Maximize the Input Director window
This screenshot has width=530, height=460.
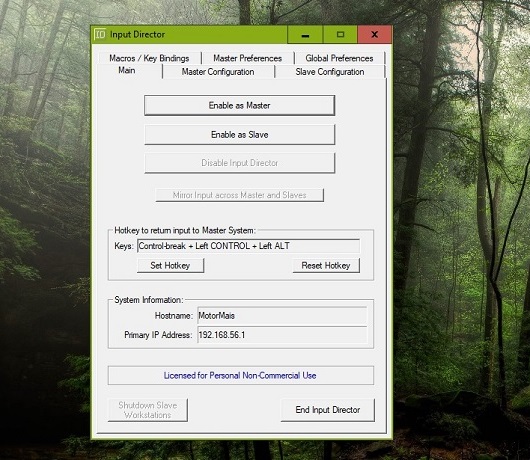340,34
